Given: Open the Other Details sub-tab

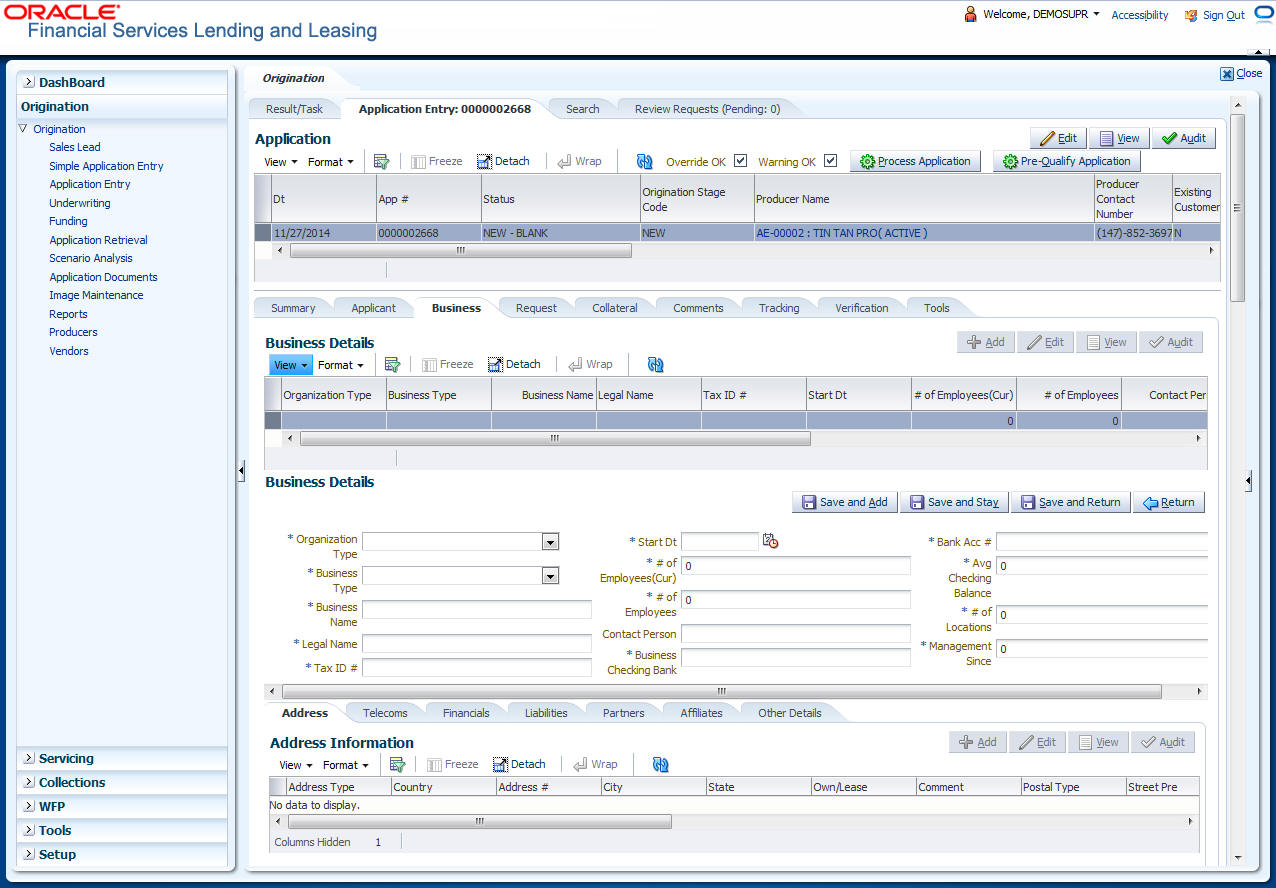Looking at the screenshot, I should [789, 713].
